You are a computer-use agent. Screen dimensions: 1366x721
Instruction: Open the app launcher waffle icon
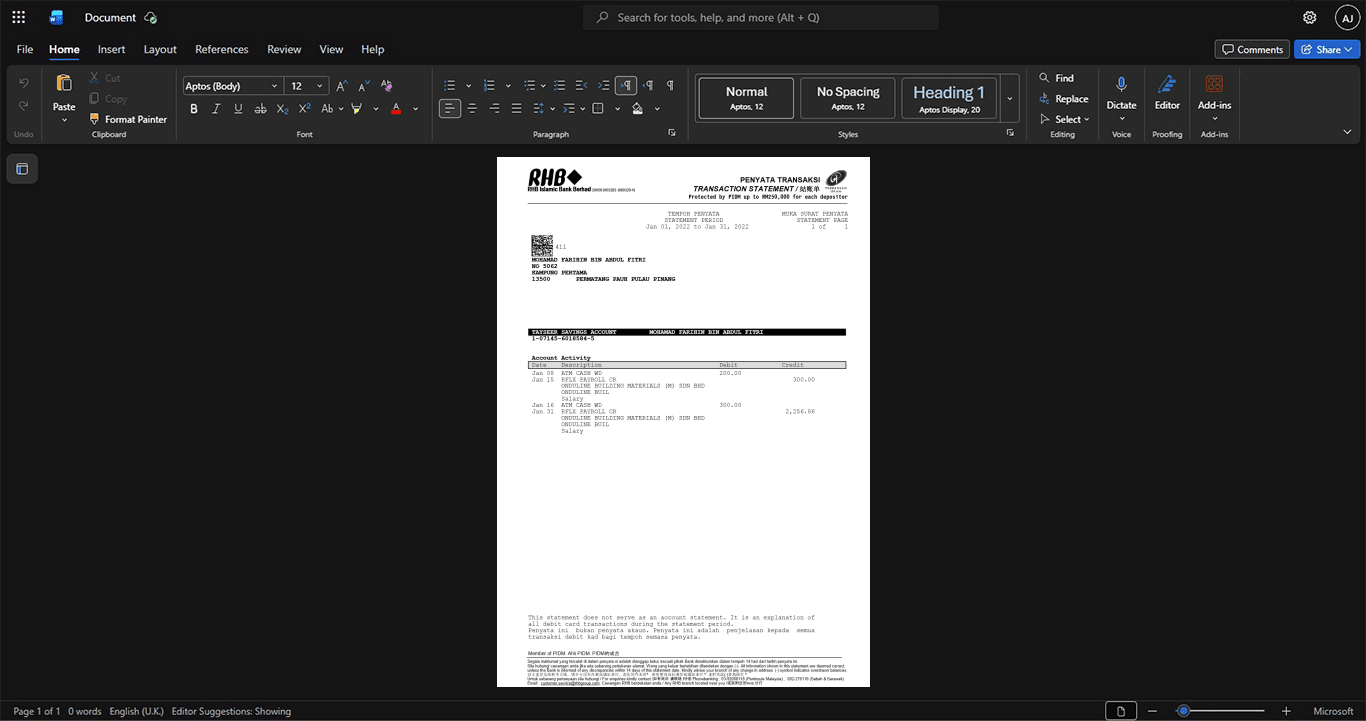click(18, 17)
